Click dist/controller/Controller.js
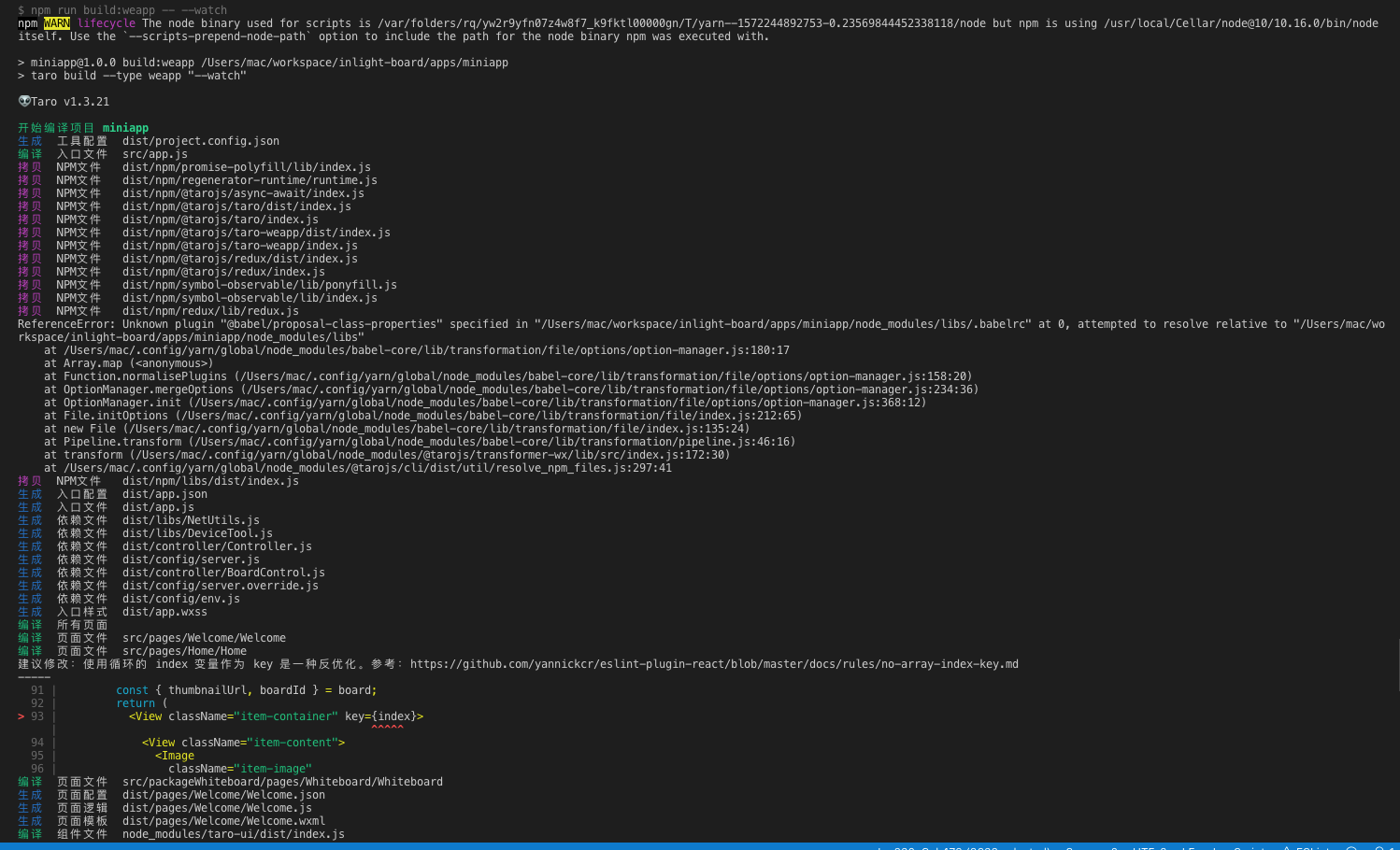Viewport: 1400px width, 850px height. click(x=217, y=546)
